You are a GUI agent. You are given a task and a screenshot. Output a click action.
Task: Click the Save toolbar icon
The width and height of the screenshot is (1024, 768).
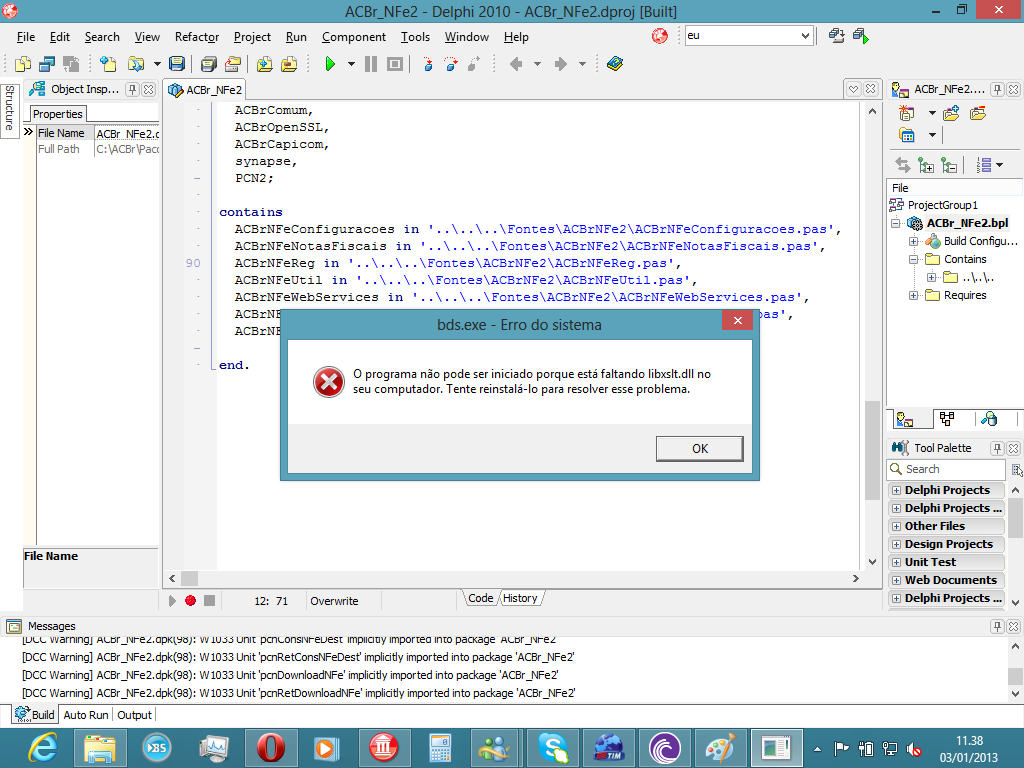point(176,64)
